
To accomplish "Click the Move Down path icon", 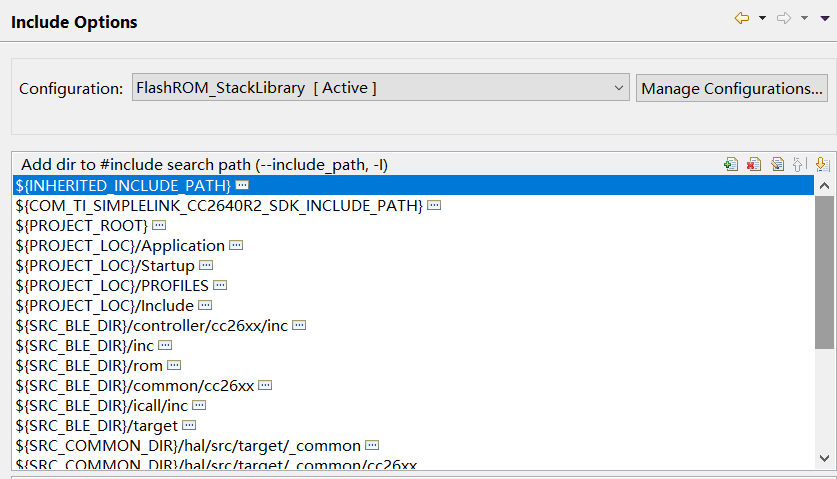I will (x=821, y=165).
